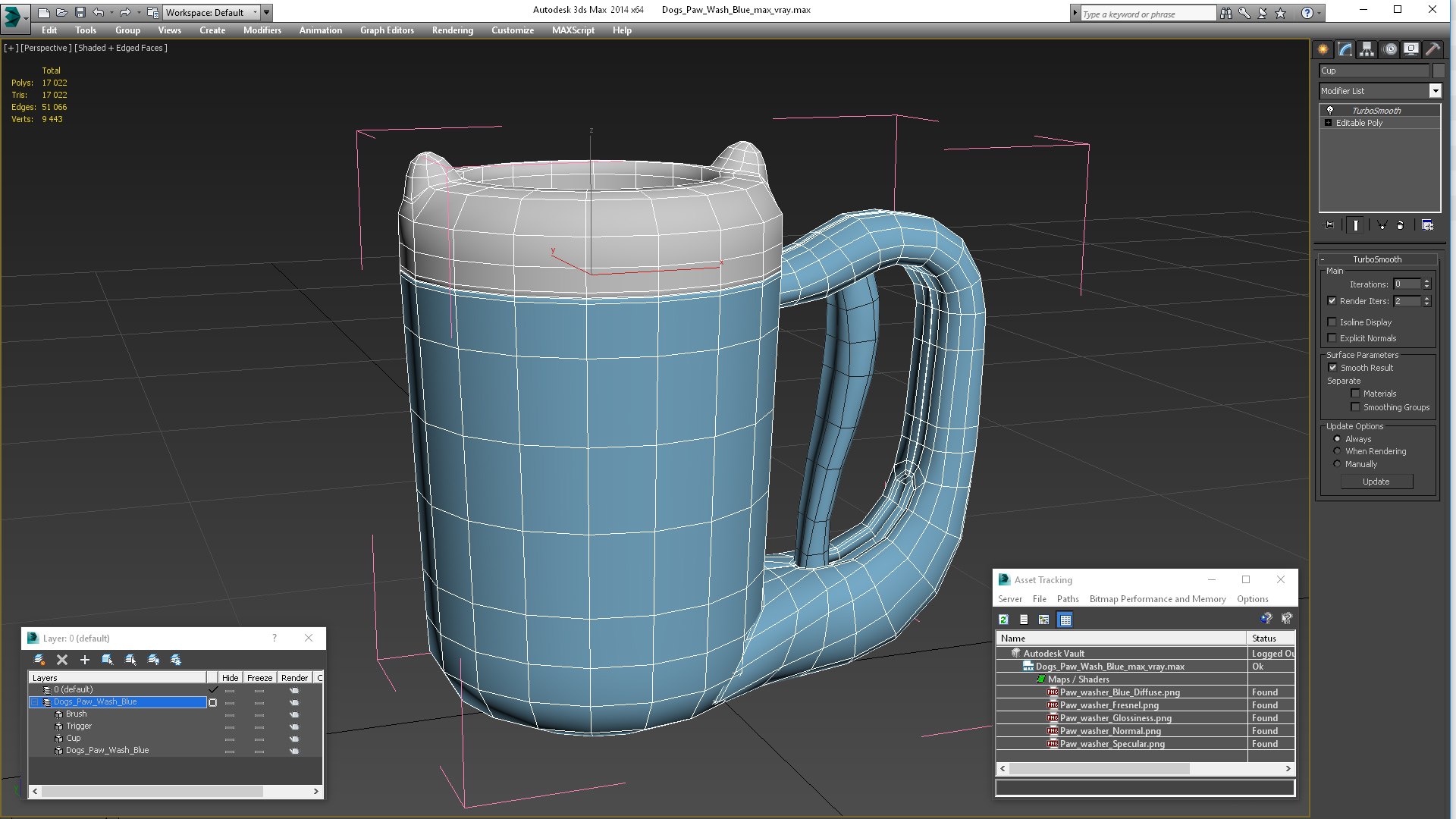
Task: Uncheck Smooth Result checkbox
Action: pyautogui.click(x=1332, y=368)
